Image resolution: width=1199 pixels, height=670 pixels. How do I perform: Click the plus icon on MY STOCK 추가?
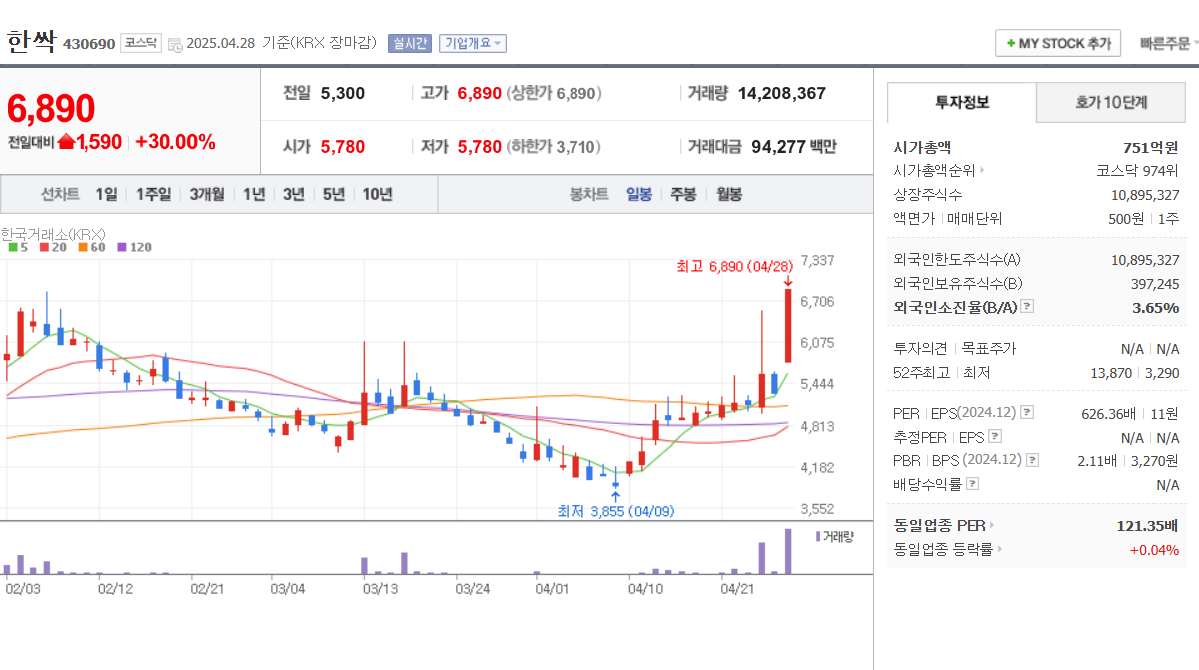point(1013,43)
